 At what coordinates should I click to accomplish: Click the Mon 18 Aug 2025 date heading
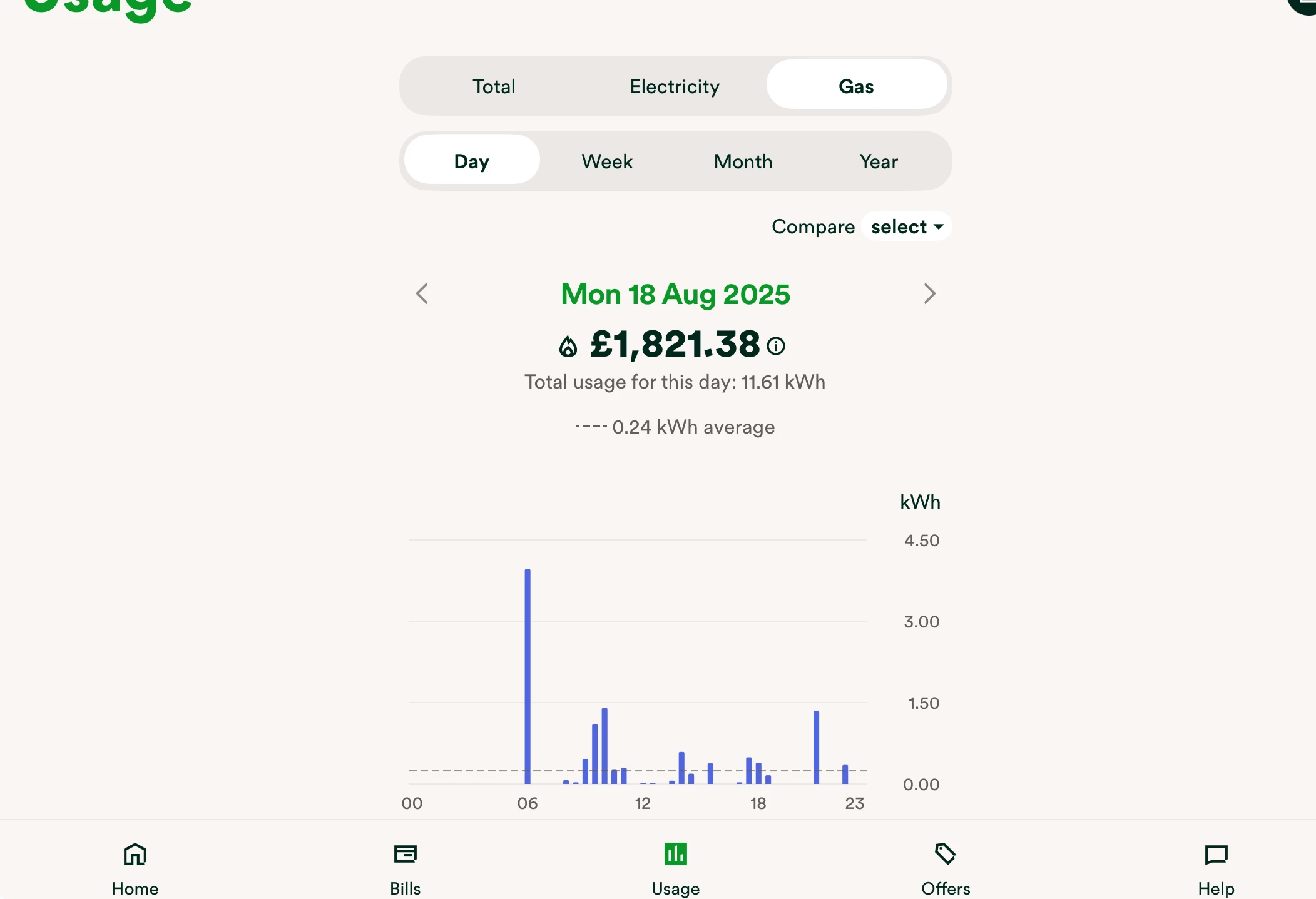[x=675, y=294]
